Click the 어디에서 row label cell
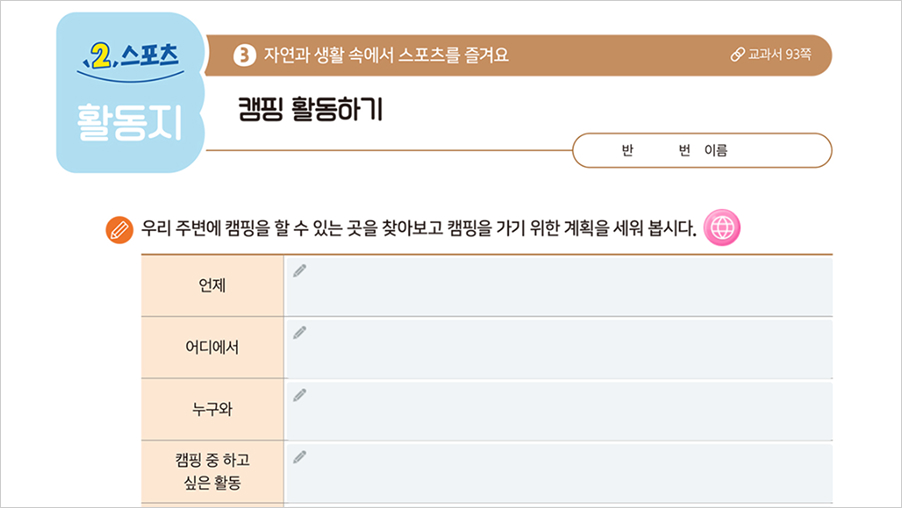902x508 pixels. pyautogui.click(x=212, y=347)
